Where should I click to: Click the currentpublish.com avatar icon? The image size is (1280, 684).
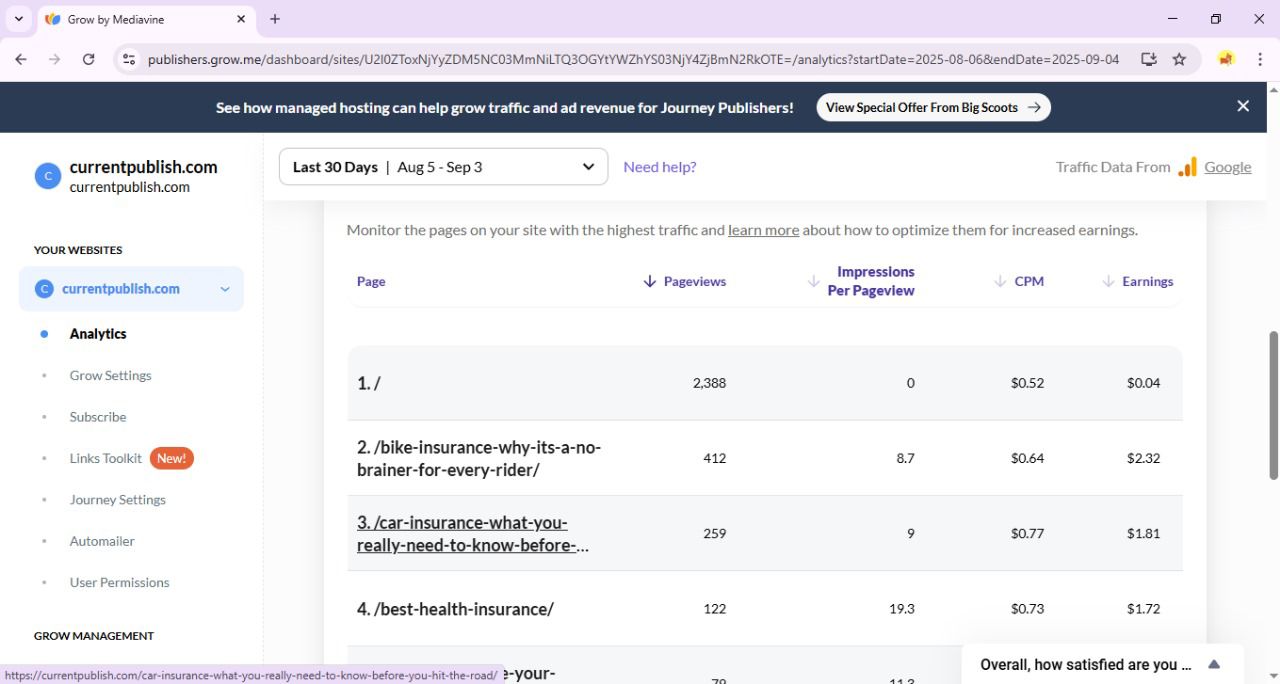point(47,176)
